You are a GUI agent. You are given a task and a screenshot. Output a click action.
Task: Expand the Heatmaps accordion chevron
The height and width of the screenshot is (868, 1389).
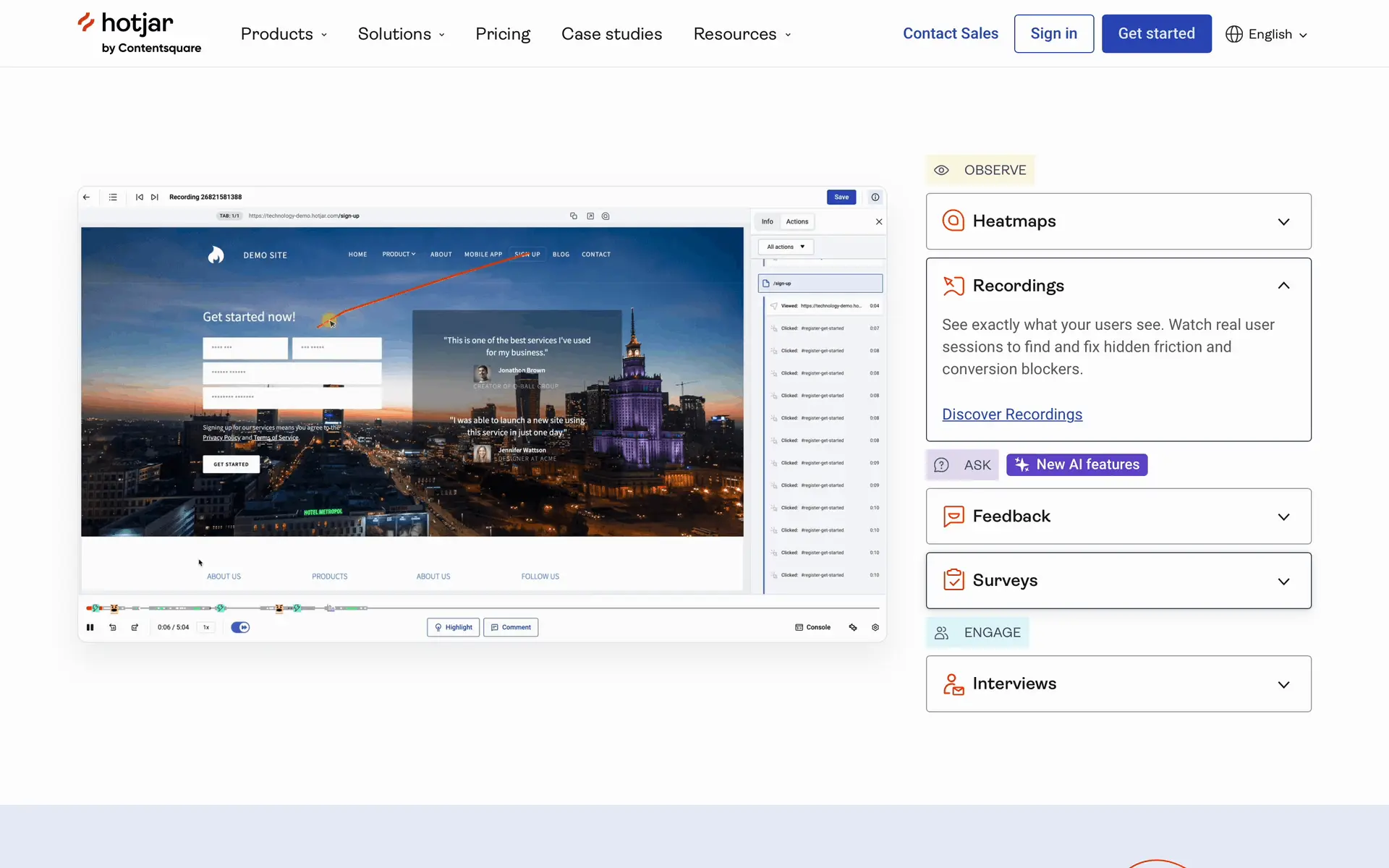tap(1283, 221)
